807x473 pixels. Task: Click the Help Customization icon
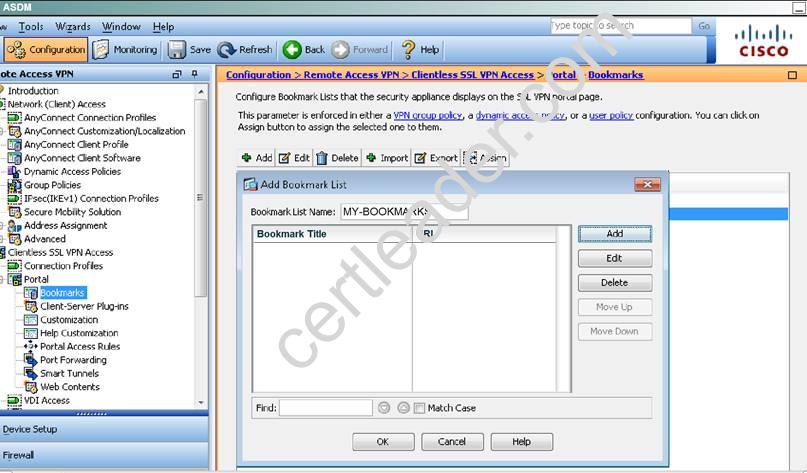pyautogui.click(x=31, y=333)
